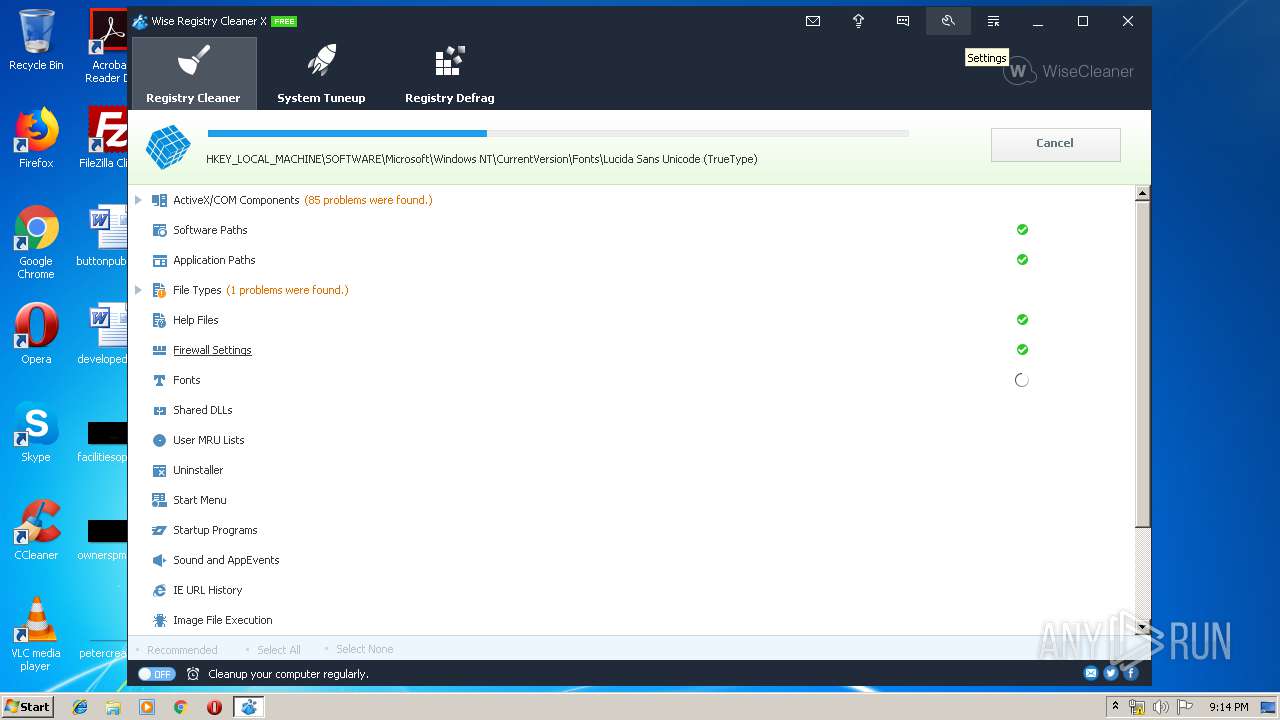Image resolution: width=1280 pixels, height=720 pixels.
Task: Select the Software Paths row text
Action: pos(210,230)
